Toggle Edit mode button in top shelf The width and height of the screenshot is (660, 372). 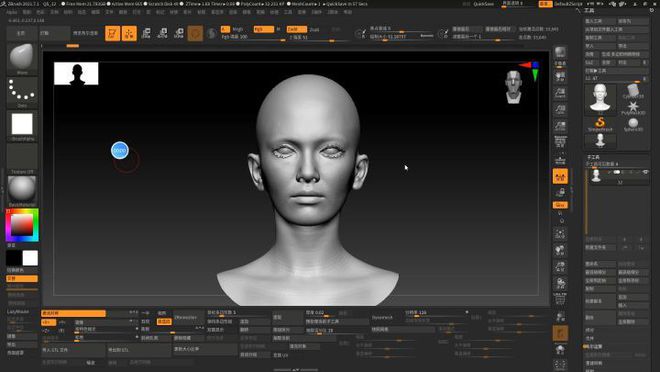click(x=112, y=33)
